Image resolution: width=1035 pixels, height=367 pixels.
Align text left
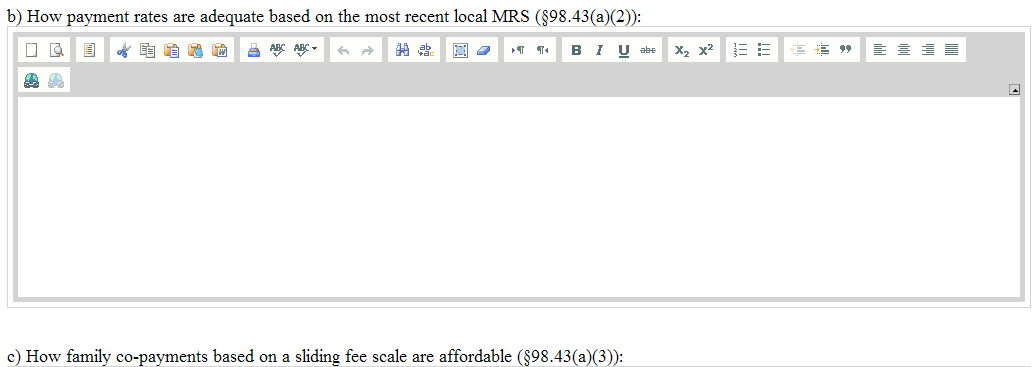(x=880, y=50)
